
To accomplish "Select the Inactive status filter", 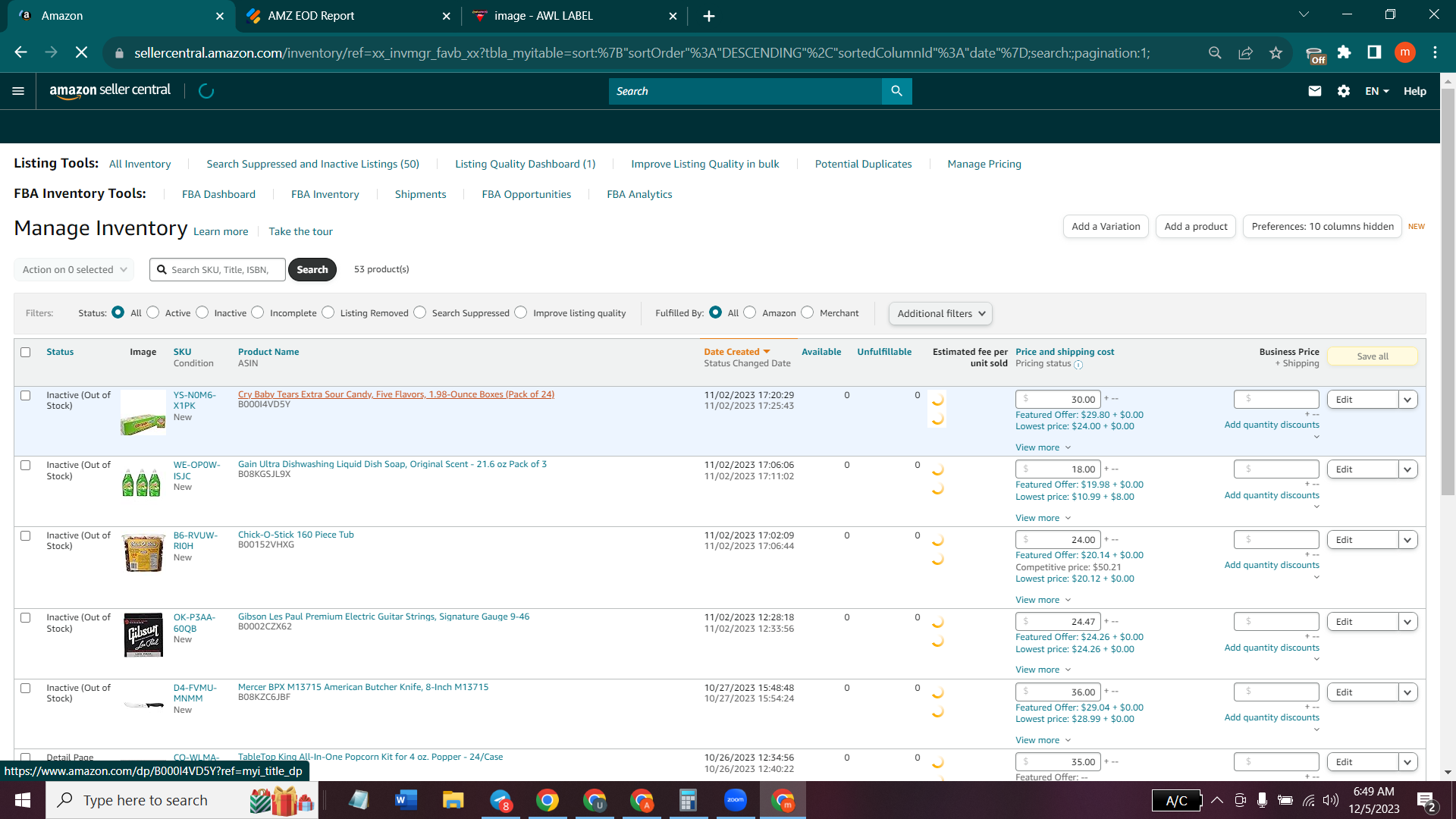I will 202,312.
